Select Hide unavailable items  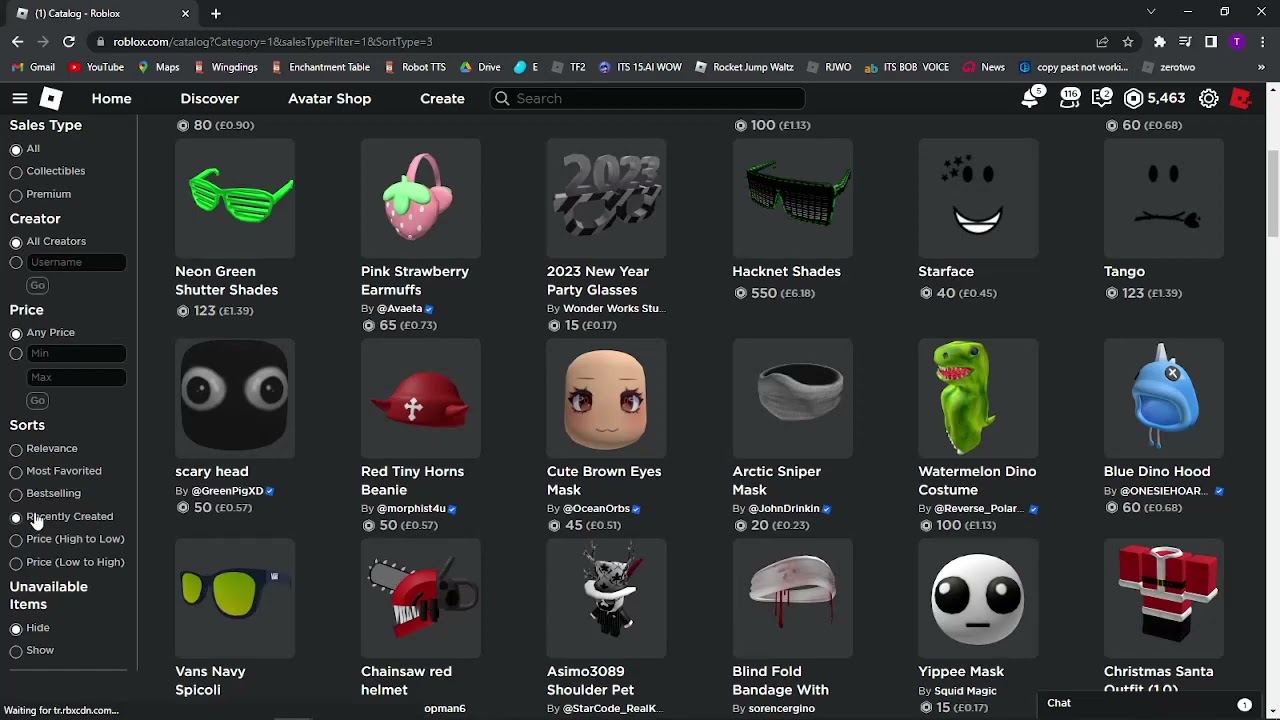16,628
